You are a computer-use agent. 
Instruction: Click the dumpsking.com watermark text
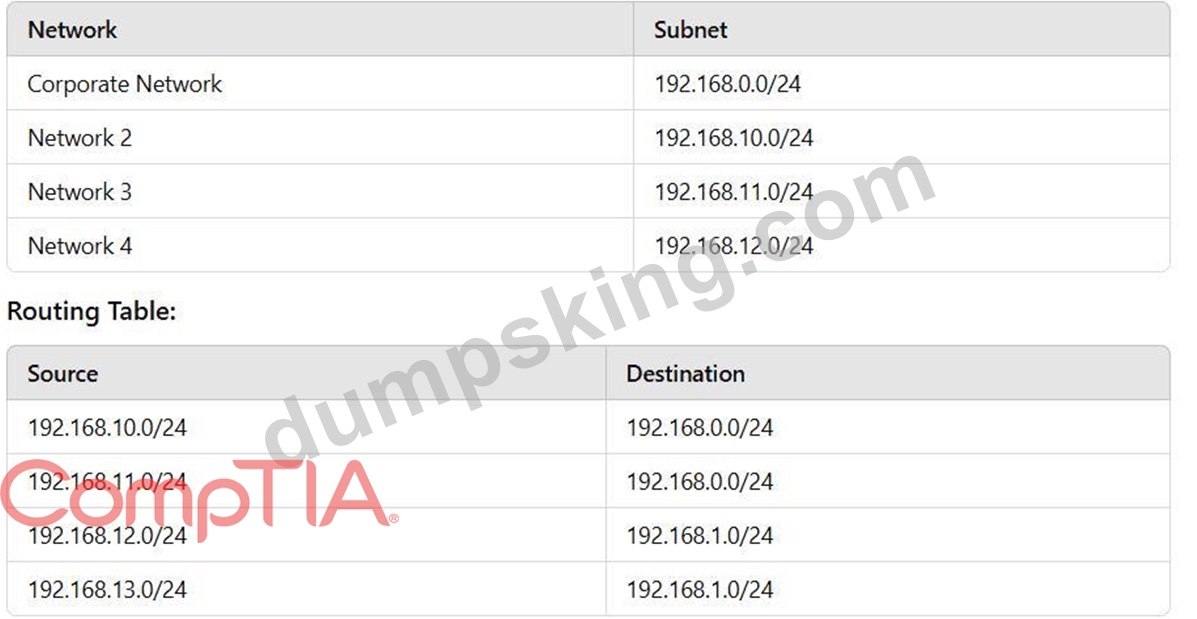tap(599, 309)
